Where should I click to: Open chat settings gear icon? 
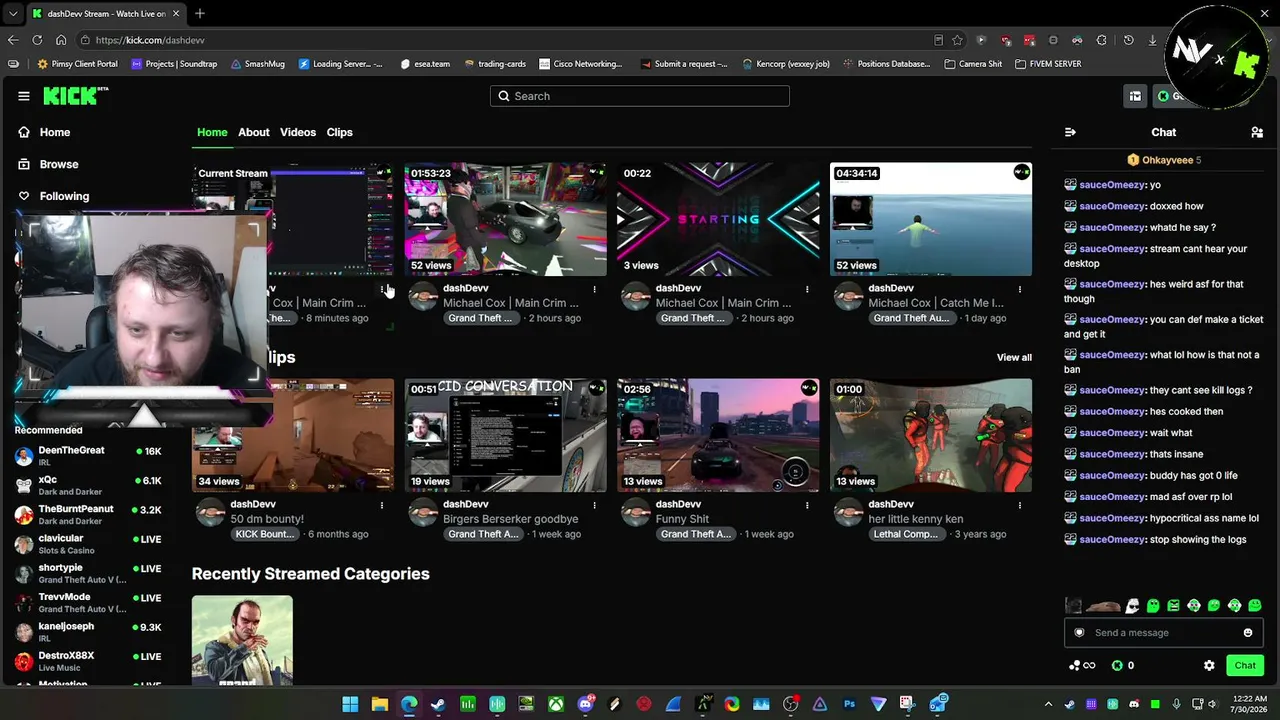[1209, 665]
